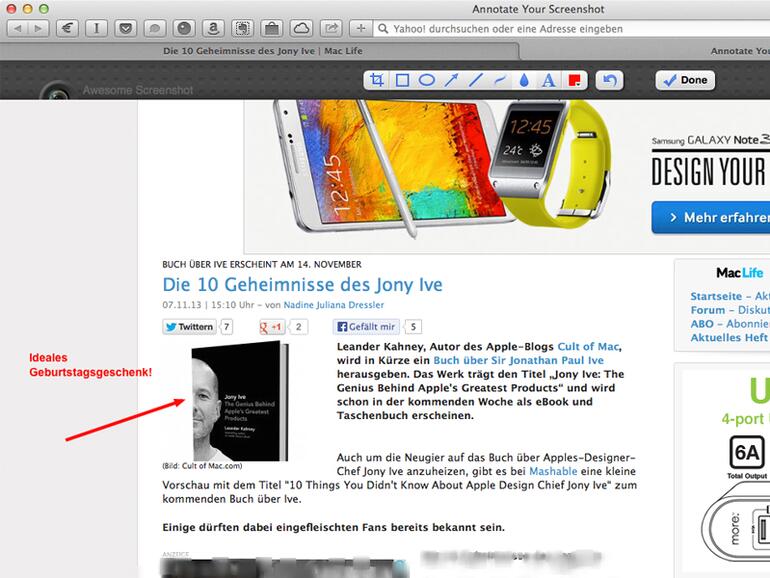Screen dimensions: 770x578
Task: Open the article headline 'Die 10 Geheimnisse des Jony Ive'
Action: (302, 284)
